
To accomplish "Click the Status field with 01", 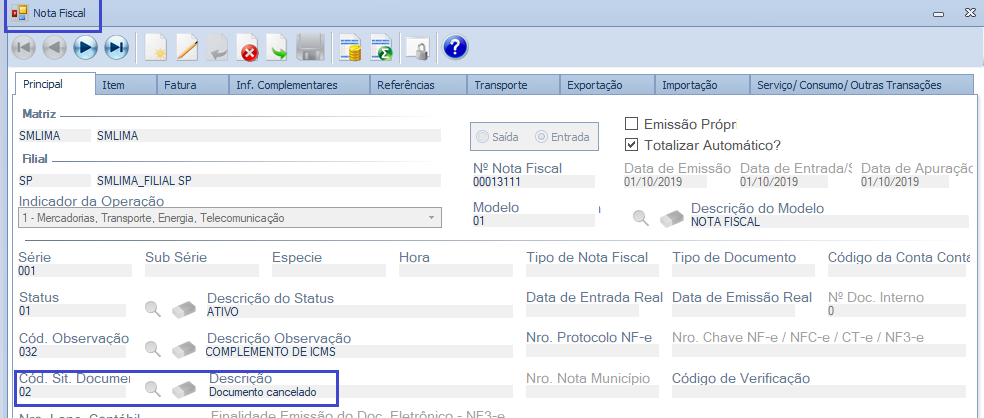I will 72,311.
